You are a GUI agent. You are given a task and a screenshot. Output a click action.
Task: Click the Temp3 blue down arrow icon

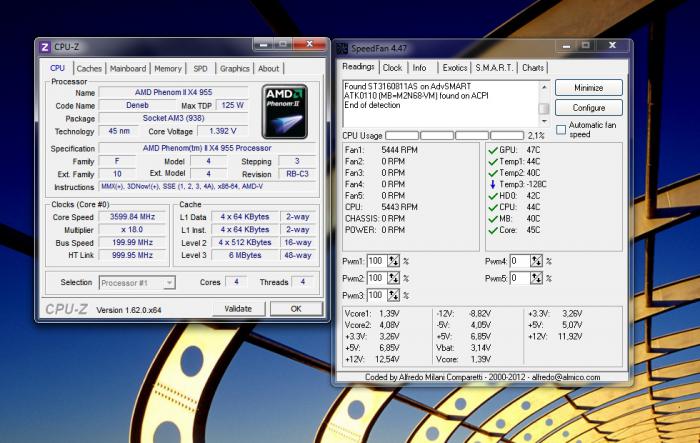[491, 184]
